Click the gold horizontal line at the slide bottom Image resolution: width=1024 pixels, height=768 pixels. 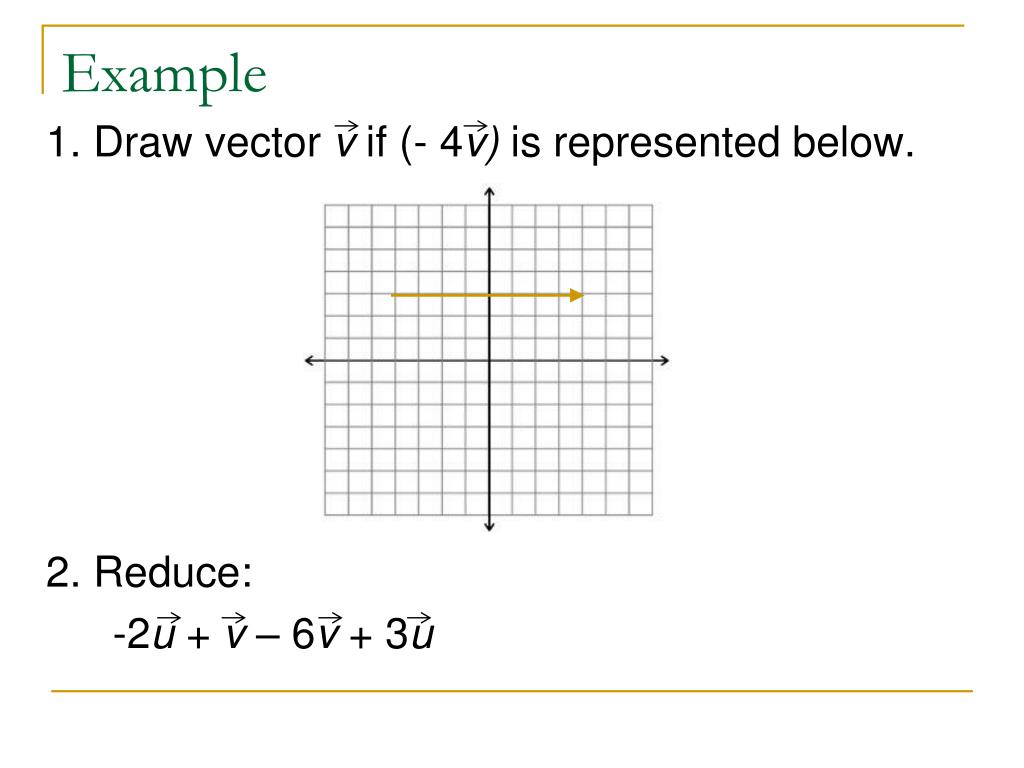(511, 690)
